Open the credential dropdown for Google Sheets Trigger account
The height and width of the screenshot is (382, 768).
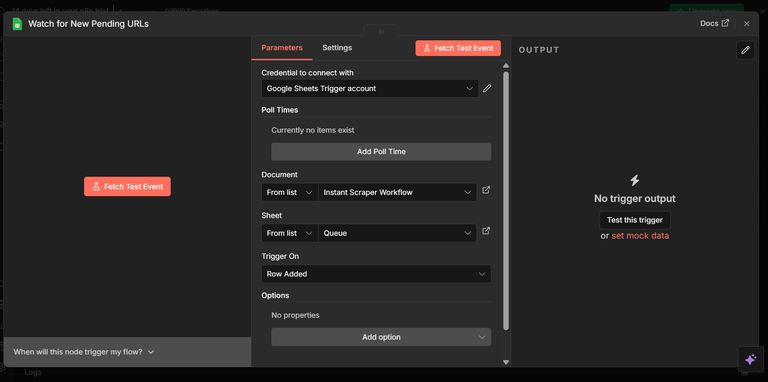click(x=370, y=89)
